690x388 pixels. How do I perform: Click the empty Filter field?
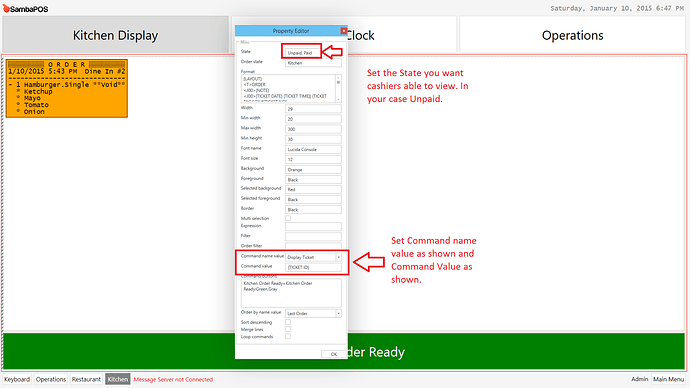313,237
